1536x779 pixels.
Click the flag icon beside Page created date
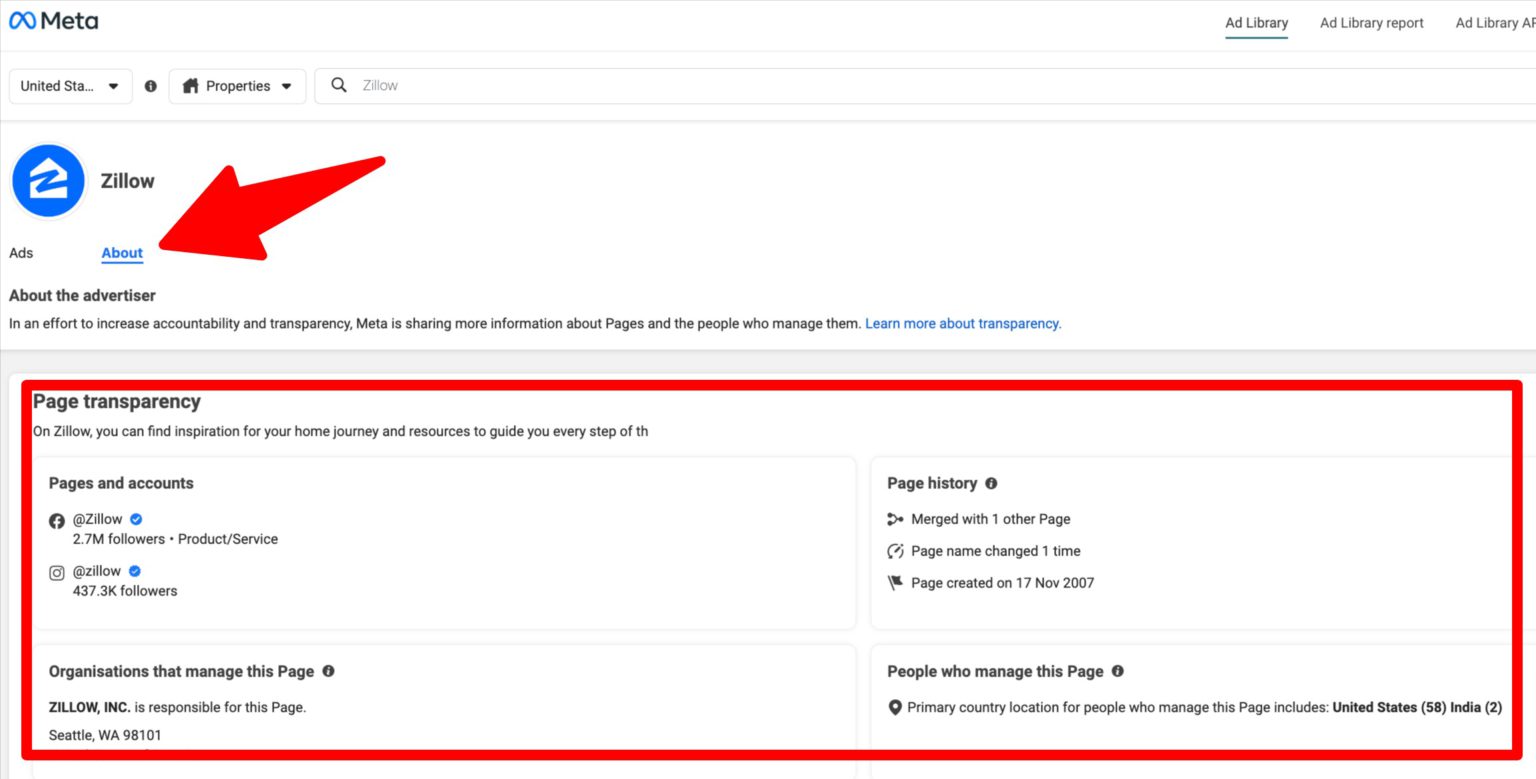[x=894, y=582]
